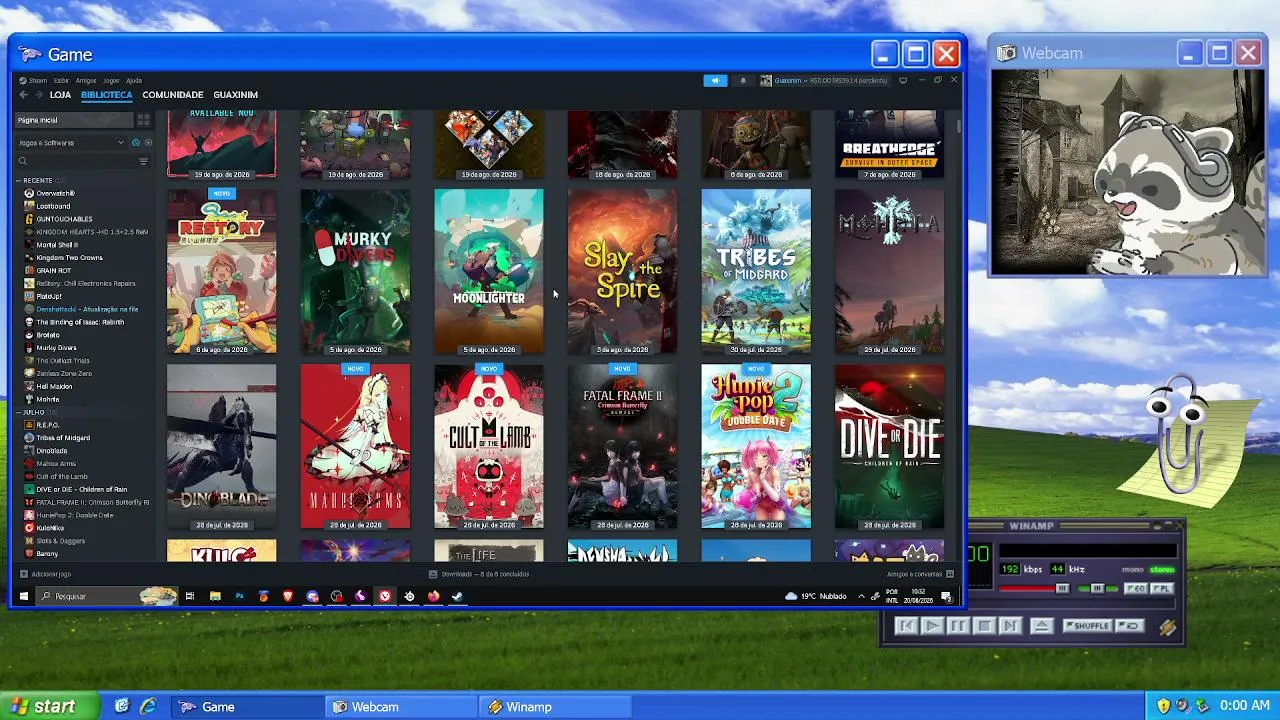Click the Pesquisar search box in inner taskbar
Screen dimensions: 1280x720
point(107,596)
